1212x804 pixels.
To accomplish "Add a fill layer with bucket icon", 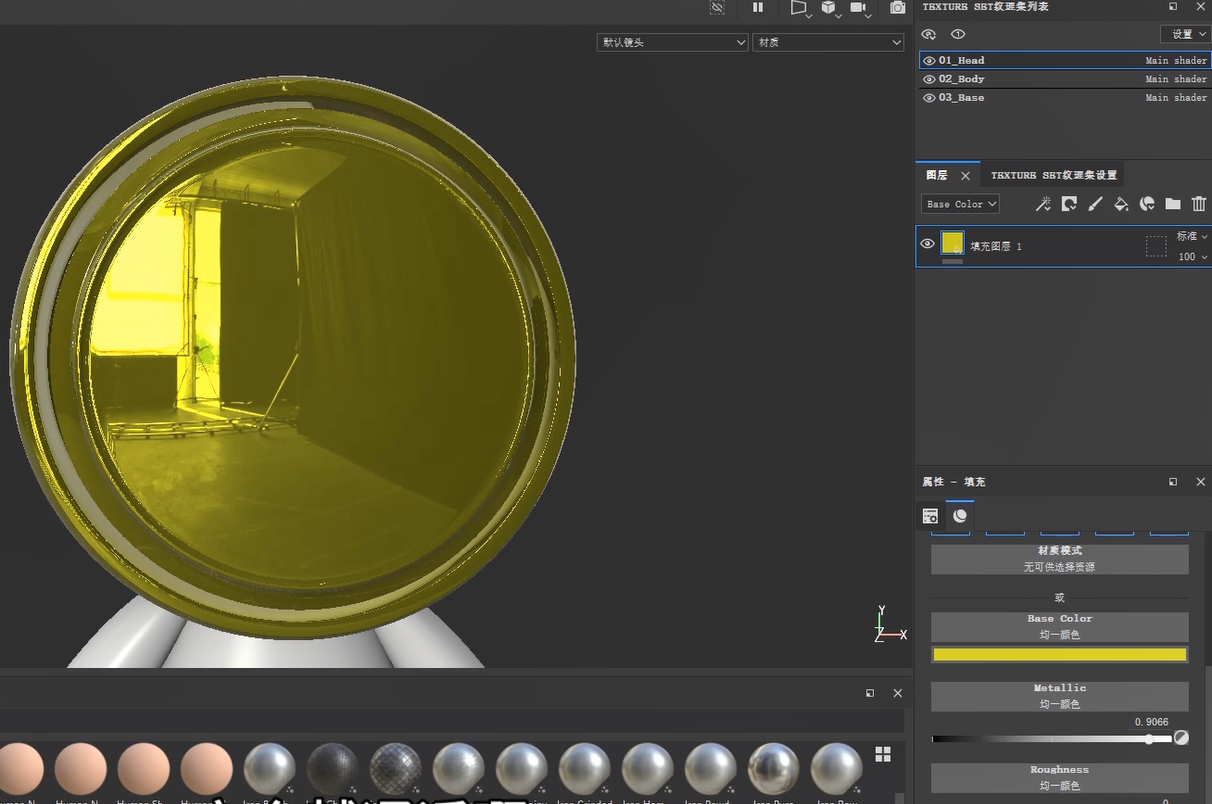I will 1121,204.
